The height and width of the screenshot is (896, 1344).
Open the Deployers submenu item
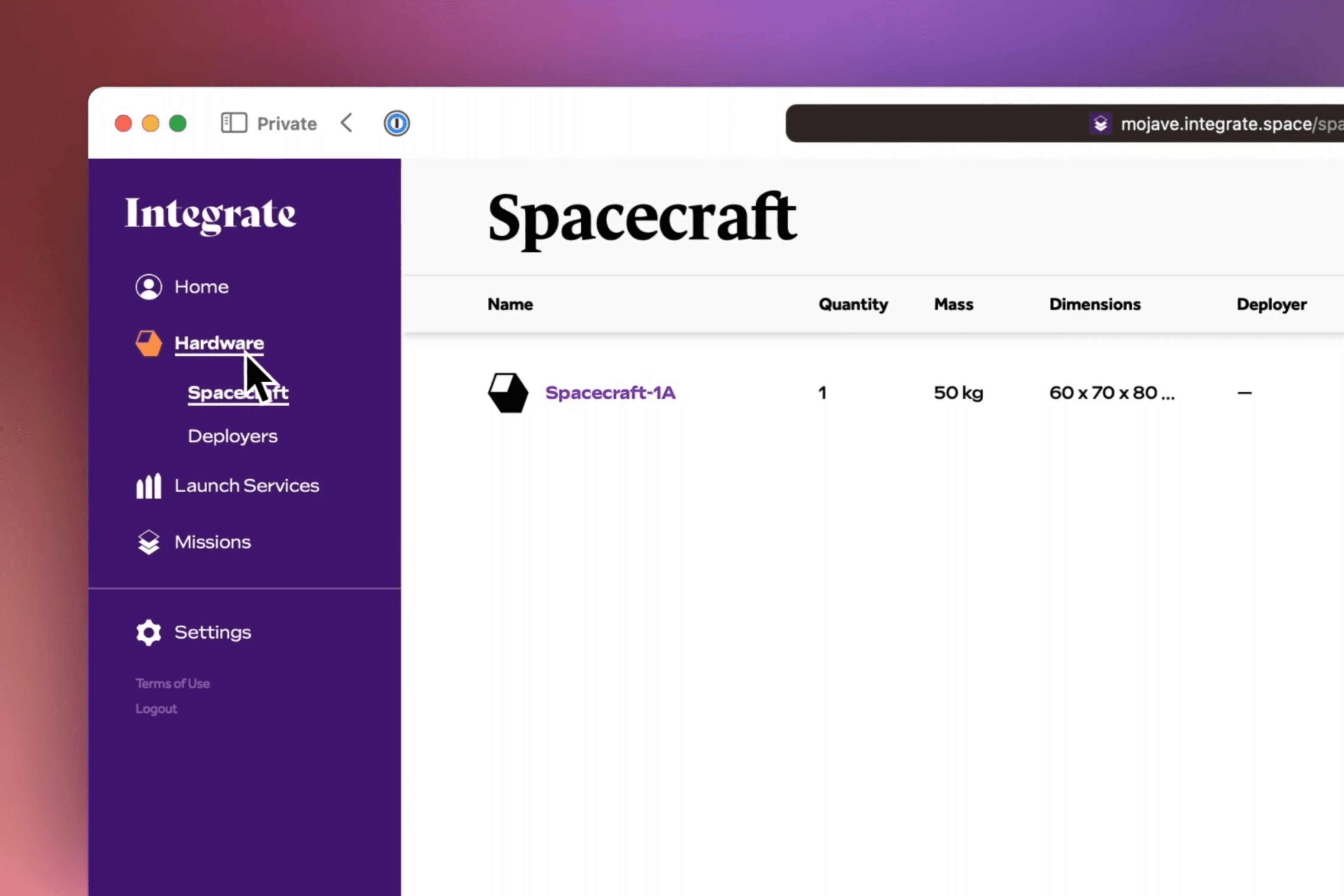tap(233, 436)
